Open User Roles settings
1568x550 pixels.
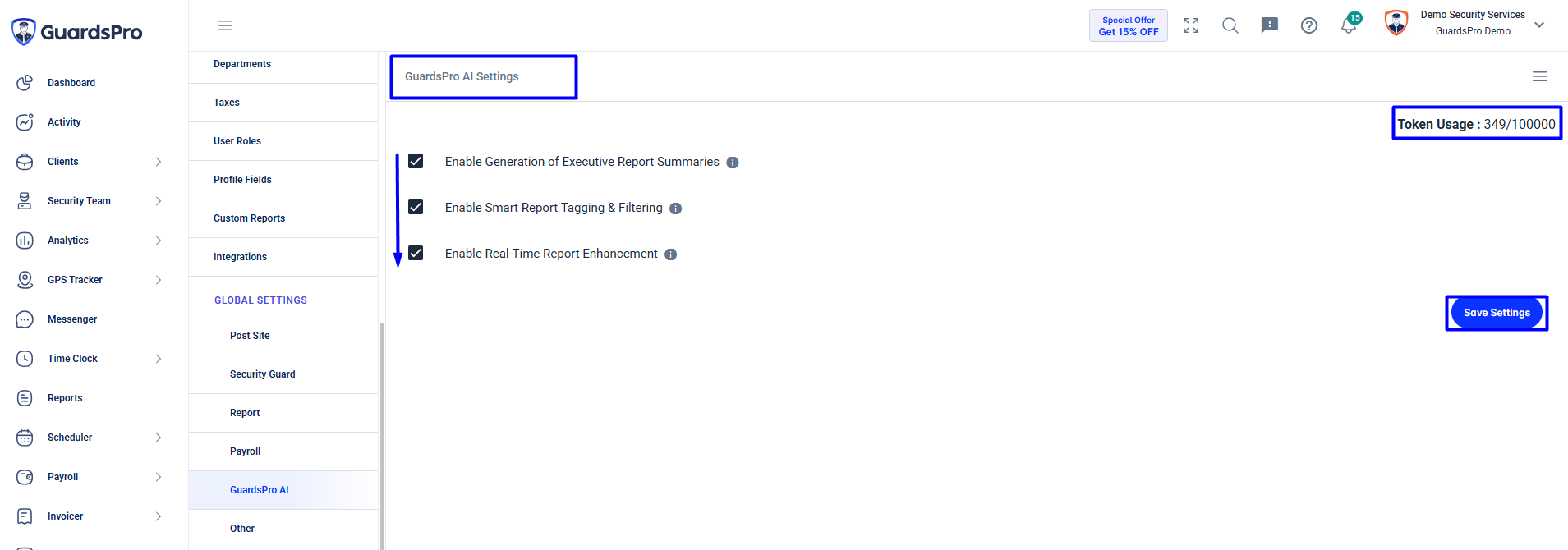tap(283, 141)
